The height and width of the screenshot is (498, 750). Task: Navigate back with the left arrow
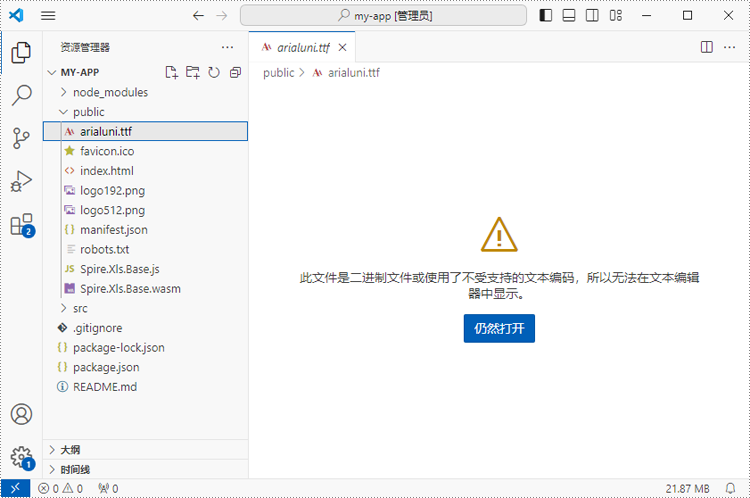click(x=198, y=16)
